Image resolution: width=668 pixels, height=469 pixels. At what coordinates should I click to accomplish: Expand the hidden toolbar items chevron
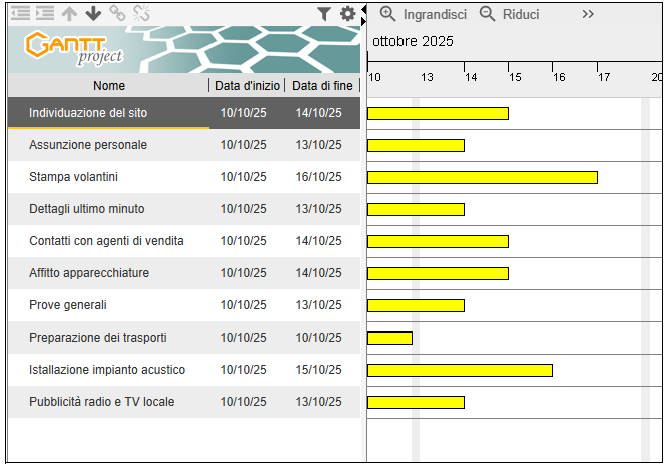click(x=588, y=14)
